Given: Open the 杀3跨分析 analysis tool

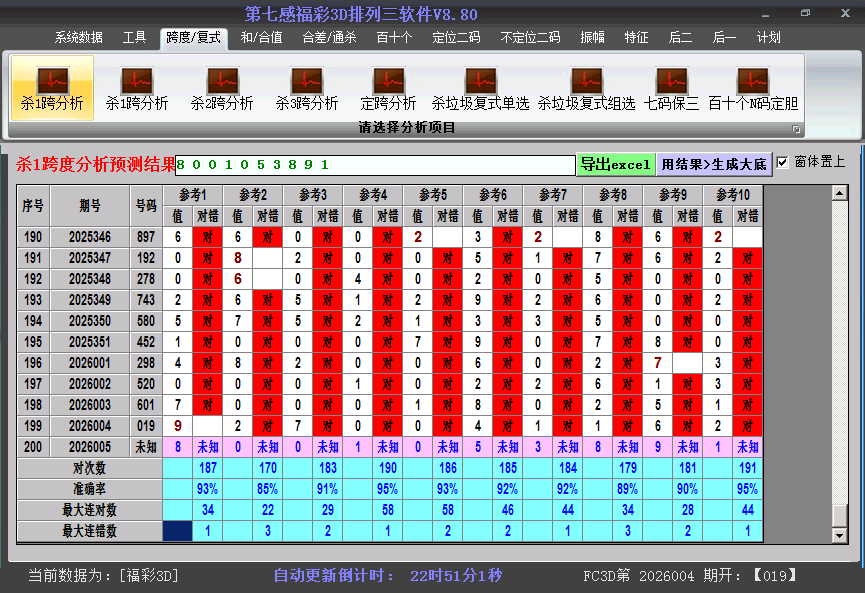Looking at the screenshot, I should [x=307, y=88].
